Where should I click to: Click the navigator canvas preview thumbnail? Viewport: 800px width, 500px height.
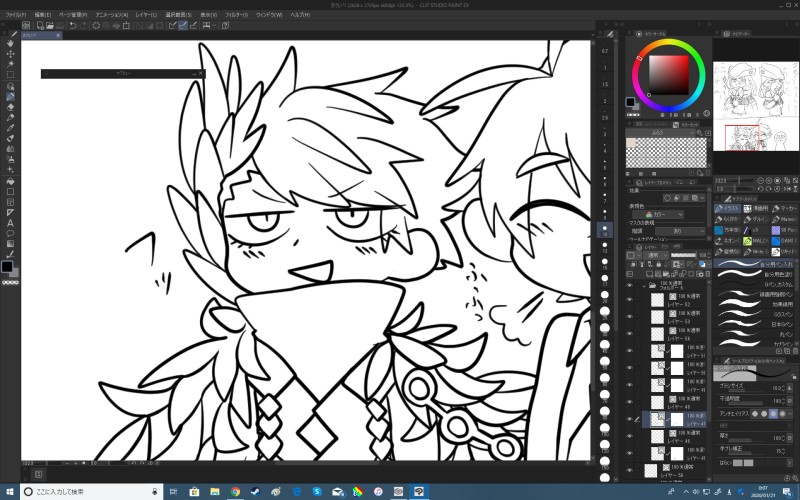(756, 106)
